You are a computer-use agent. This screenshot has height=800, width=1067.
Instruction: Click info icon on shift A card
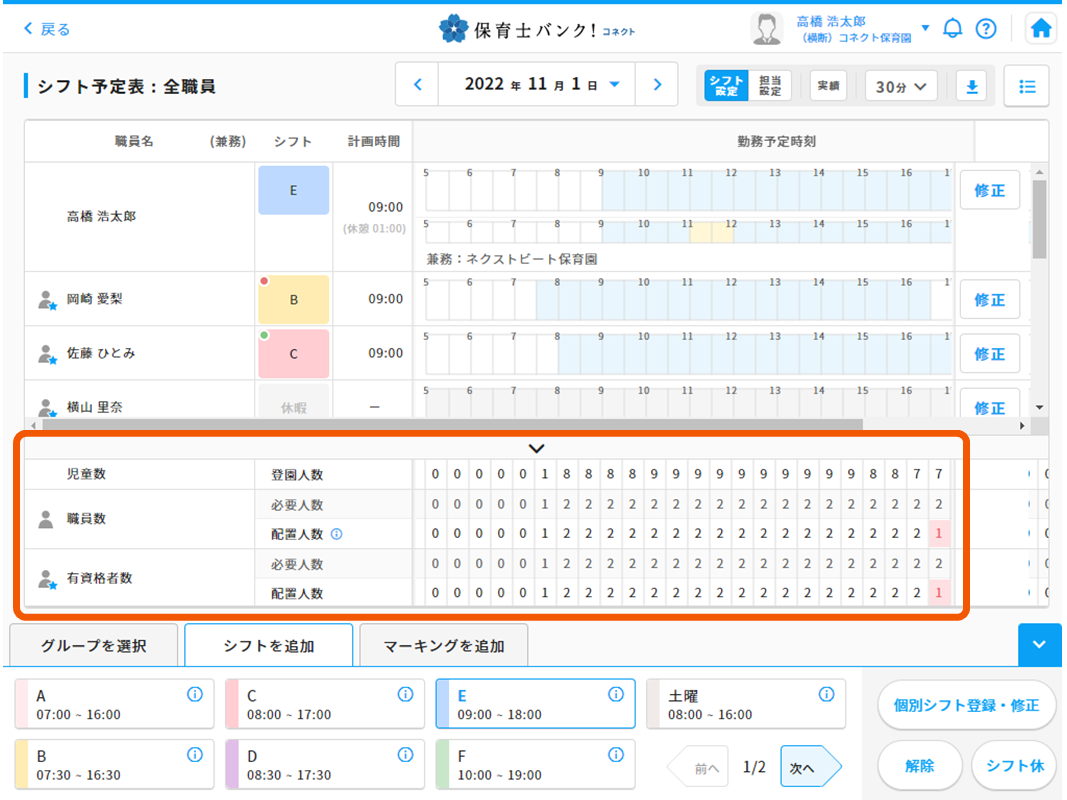pos(195,695)
